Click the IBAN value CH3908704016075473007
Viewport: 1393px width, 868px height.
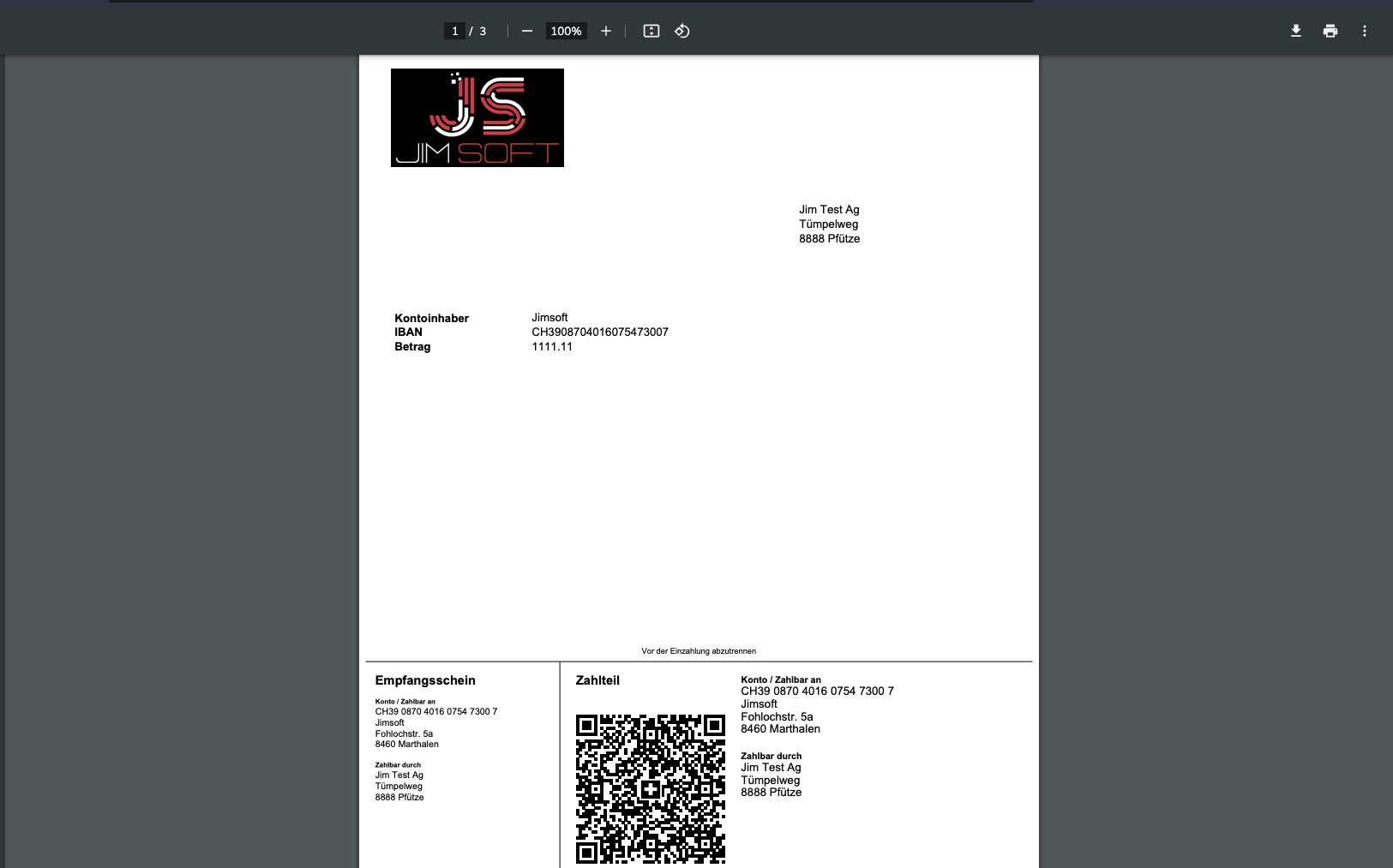point(600,332)
